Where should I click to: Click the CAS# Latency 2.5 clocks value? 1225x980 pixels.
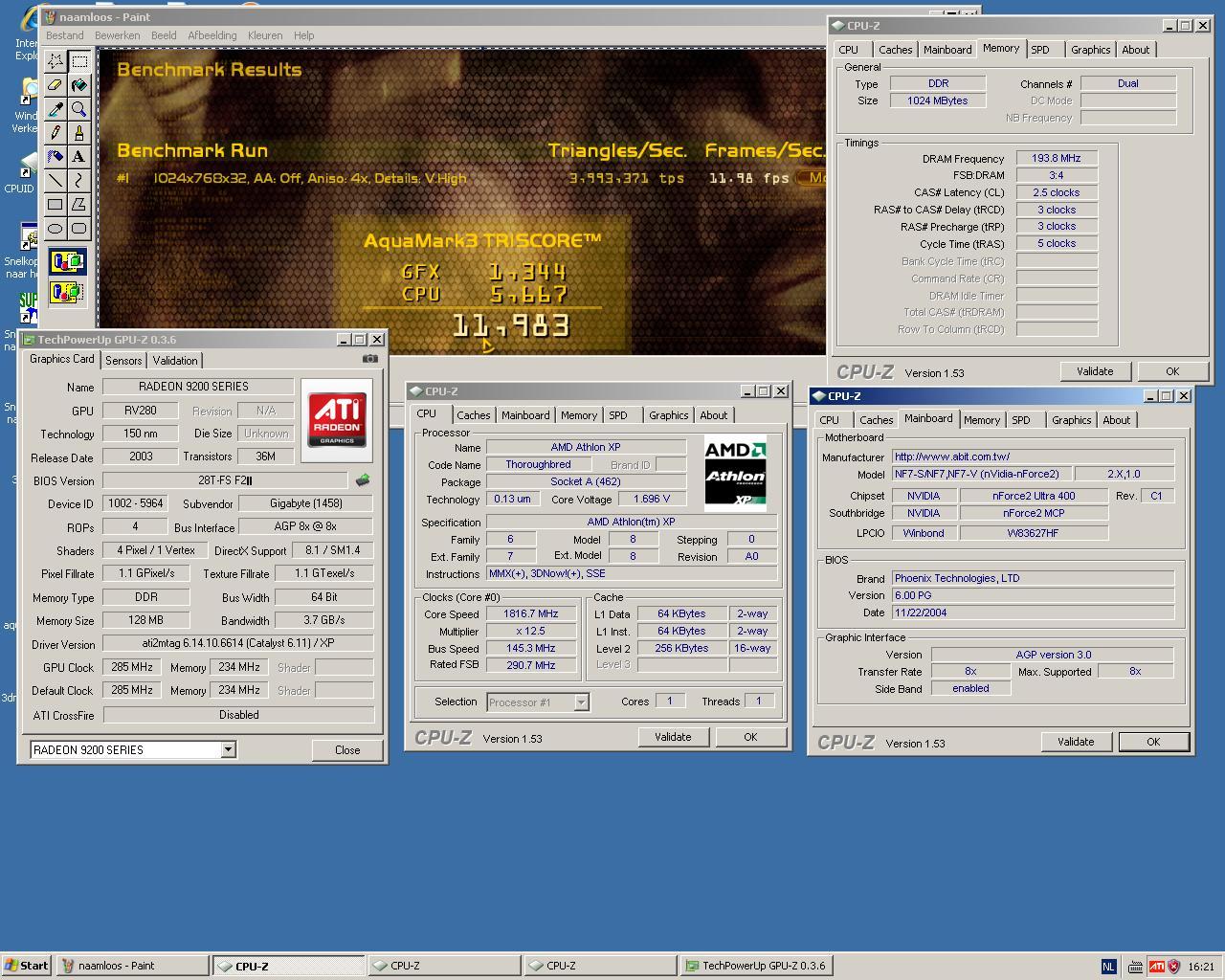pos(1057,192)
